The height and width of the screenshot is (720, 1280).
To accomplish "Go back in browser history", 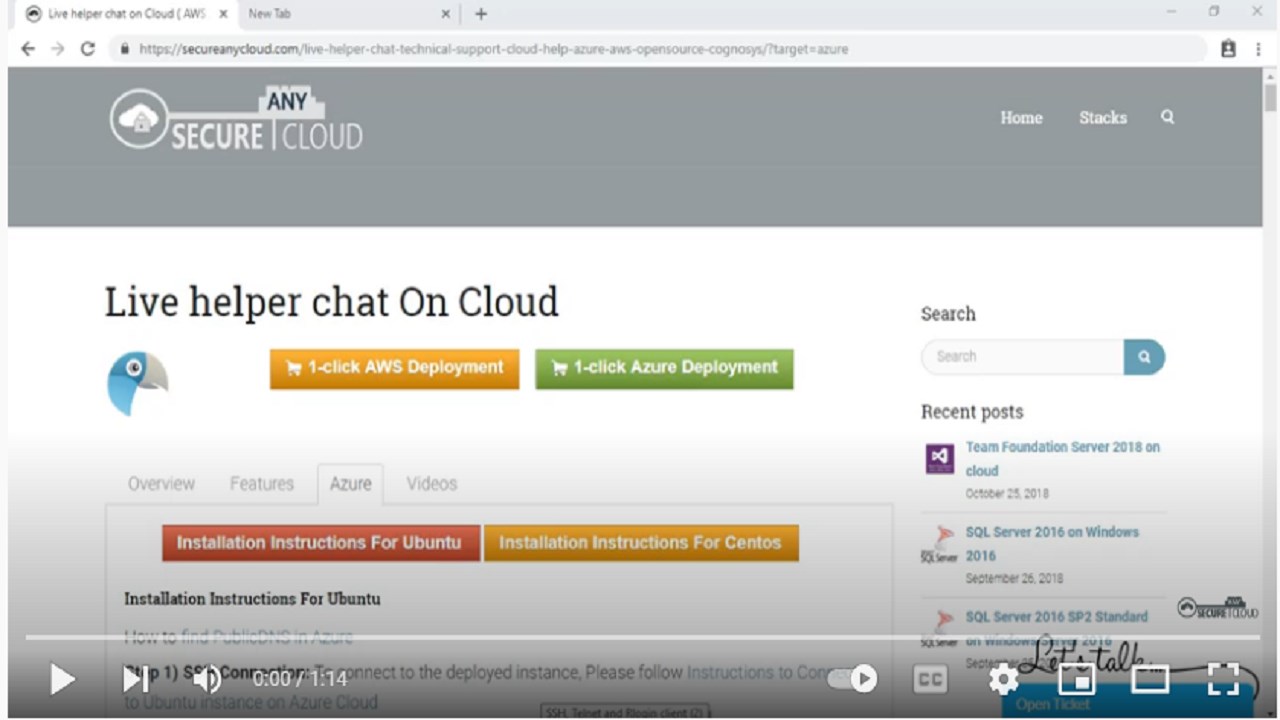I will point(28,48).
